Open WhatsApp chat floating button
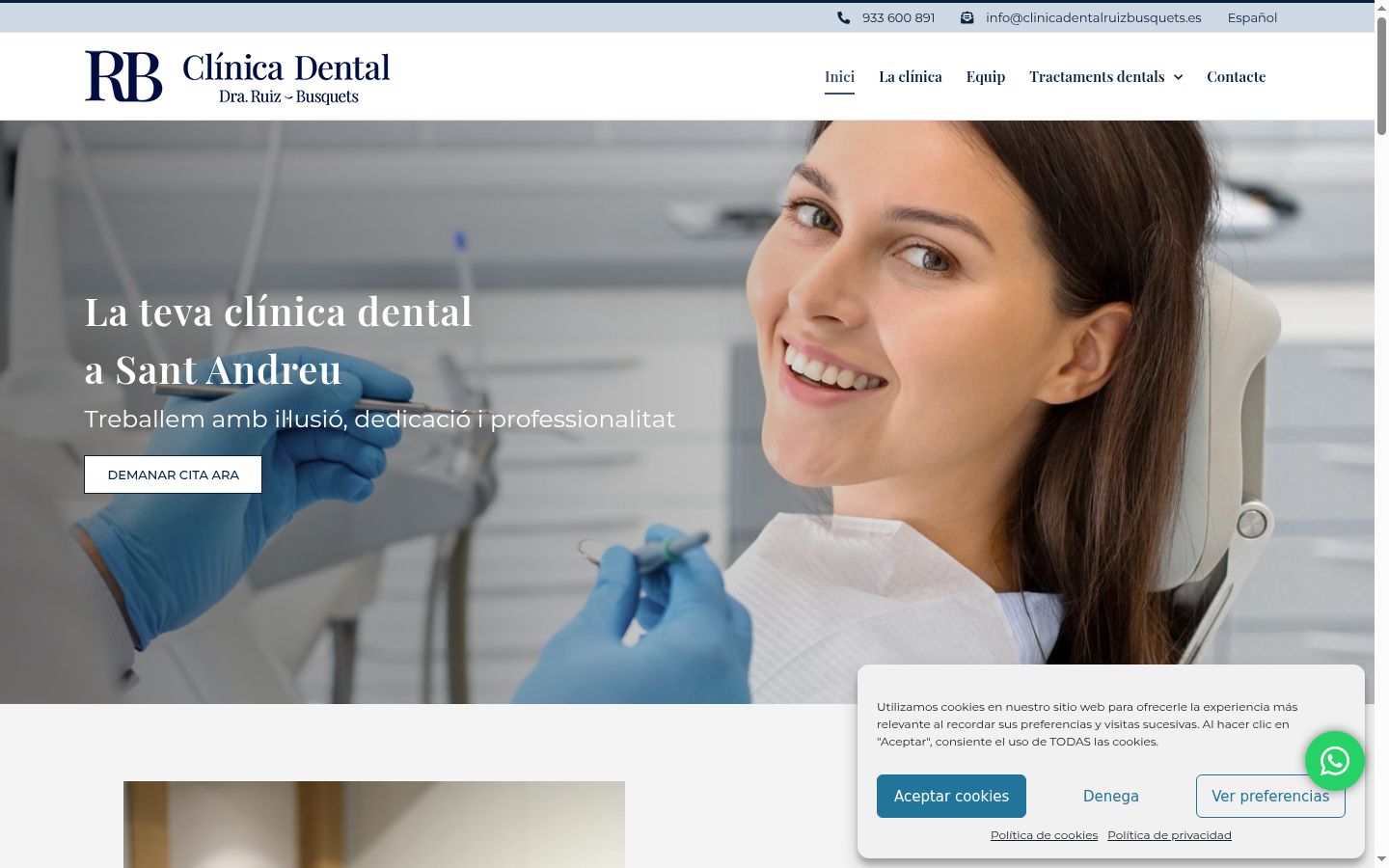Image resolution: width=1389 pixels, height=868 pixels. (x=1335, y=761)
